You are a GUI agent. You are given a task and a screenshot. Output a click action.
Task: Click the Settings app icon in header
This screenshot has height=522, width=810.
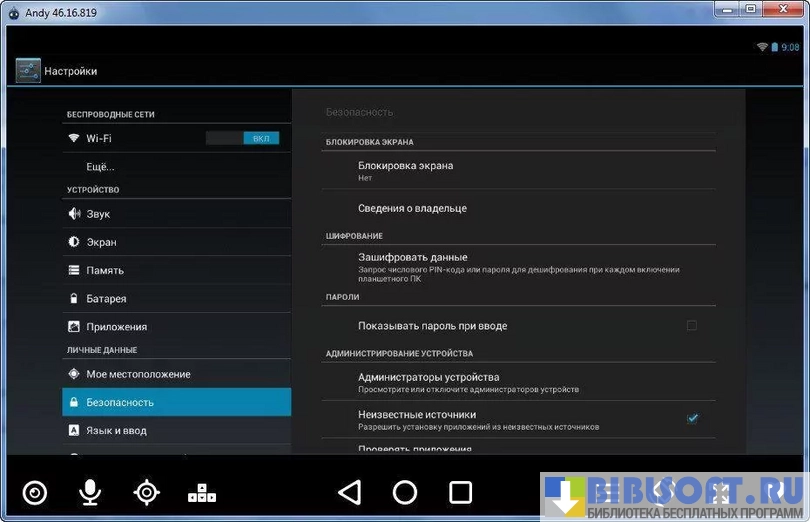tap(28, 71)
